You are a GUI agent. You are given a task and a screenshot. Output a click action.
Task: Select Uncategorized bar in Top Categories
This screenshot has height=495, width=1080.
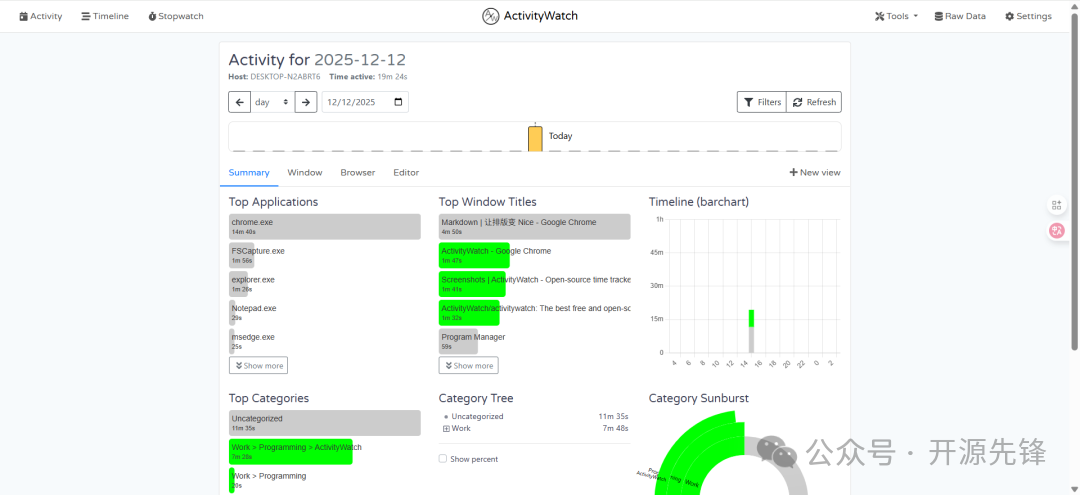pos(324,423)
